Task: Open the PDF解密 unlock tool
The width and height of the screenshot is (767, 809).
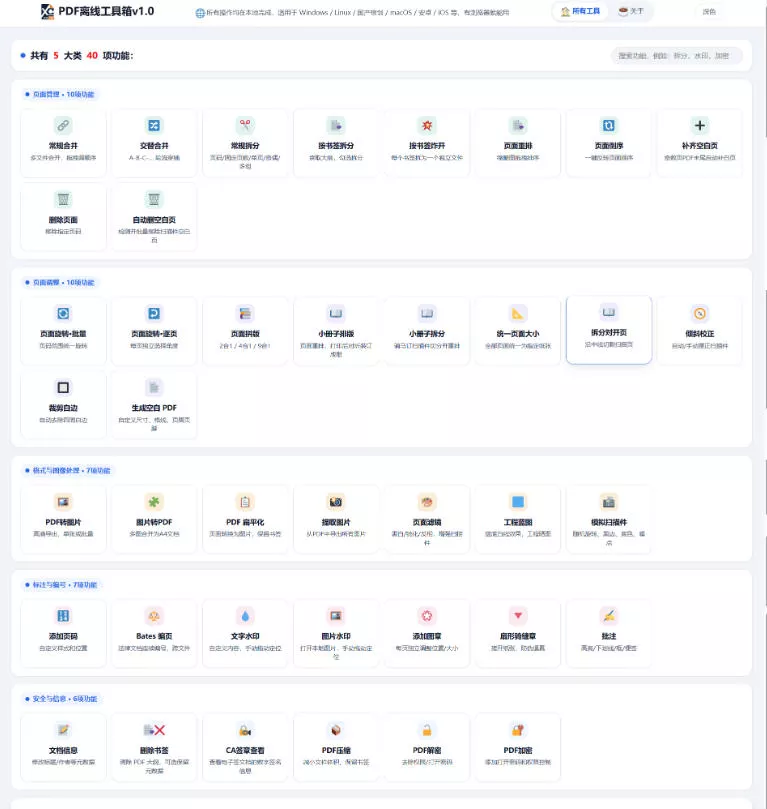Action: click(x=427, y=748)
